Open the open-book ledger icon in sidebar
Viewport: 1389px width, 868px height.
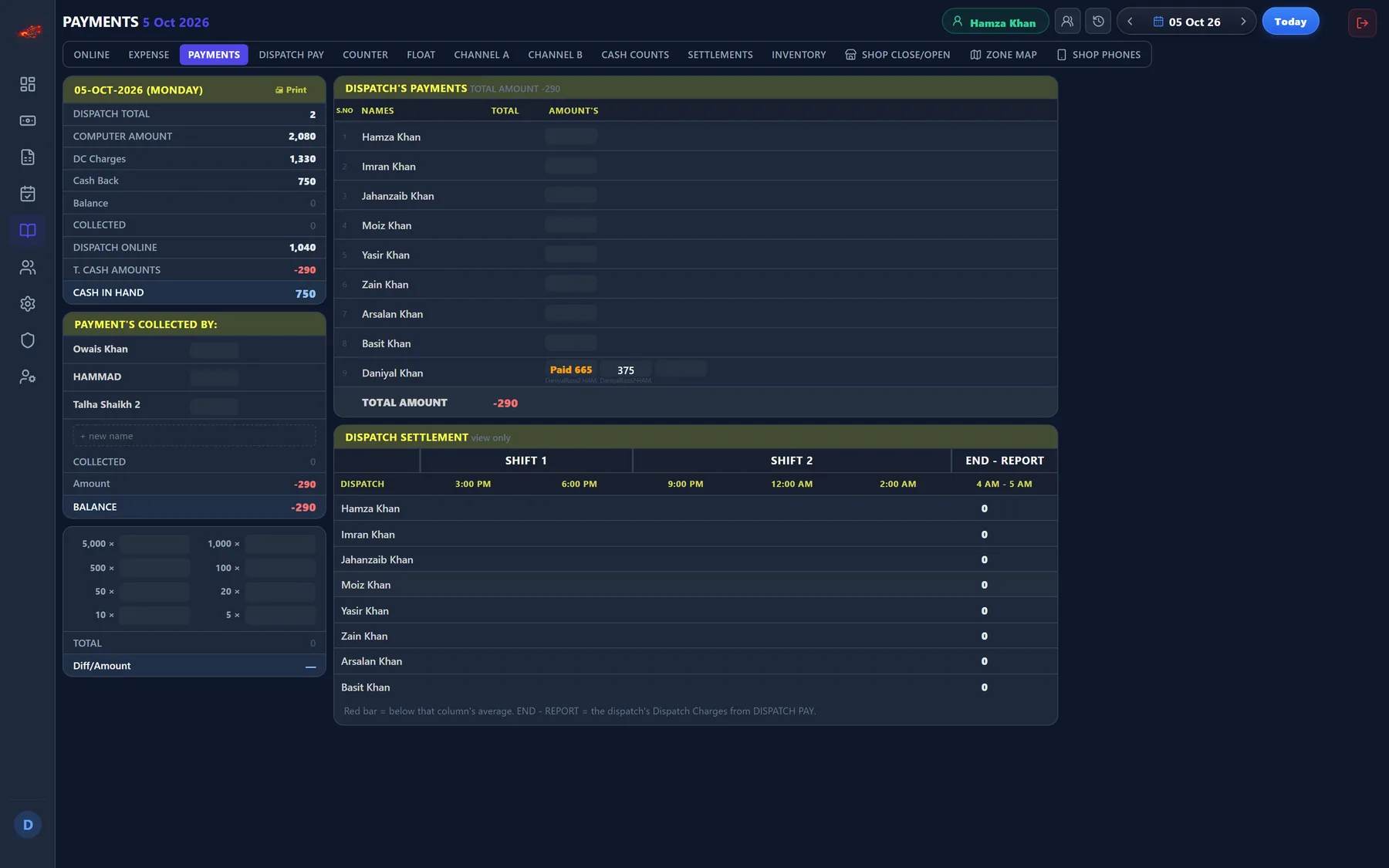click(x=28, y=231)
